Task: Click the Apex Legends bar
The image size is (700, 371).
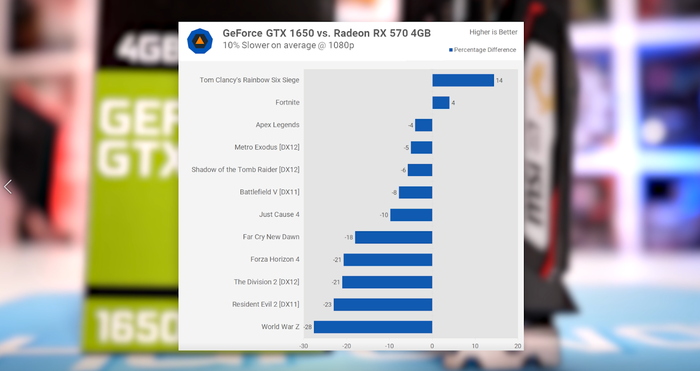Action: (424, 125)
